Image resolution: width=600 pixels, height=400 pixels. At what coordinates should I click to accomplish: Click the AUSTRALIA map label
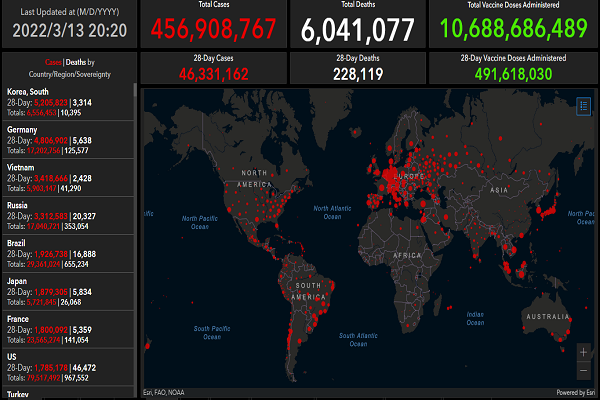(548, 317)
